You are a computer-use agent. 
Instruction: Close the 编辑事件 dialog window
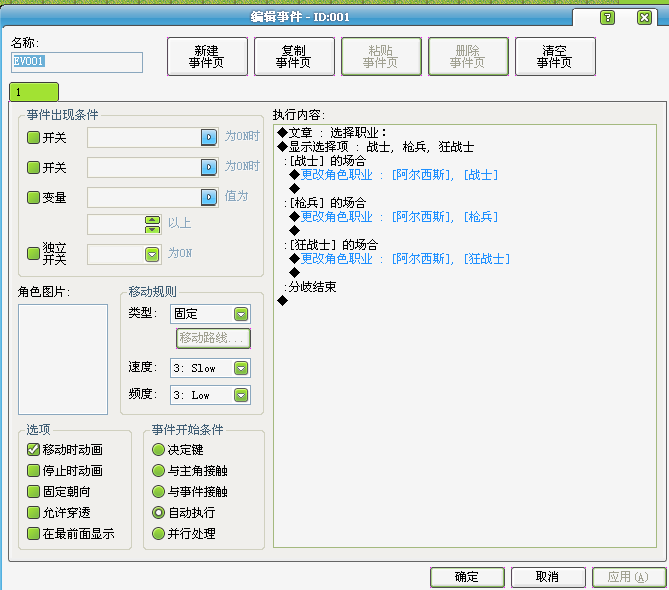[x=644, y=17]
